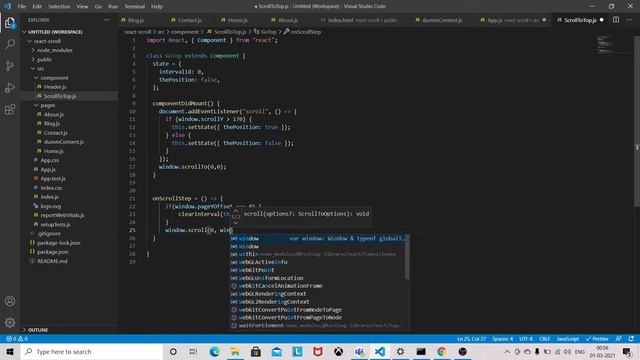Open the Search view in activity bar
Screen dimensions: 640x360
(10, 44)
